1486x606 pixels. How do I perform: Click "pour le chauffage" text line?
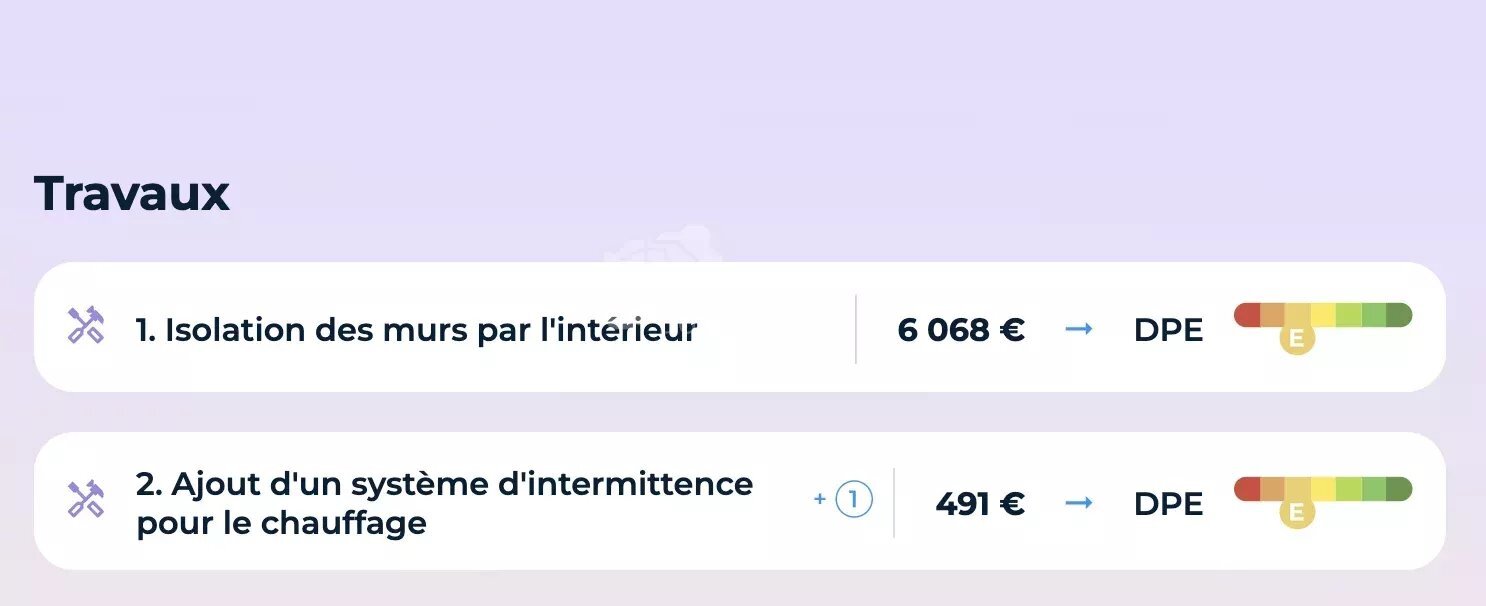281,522
